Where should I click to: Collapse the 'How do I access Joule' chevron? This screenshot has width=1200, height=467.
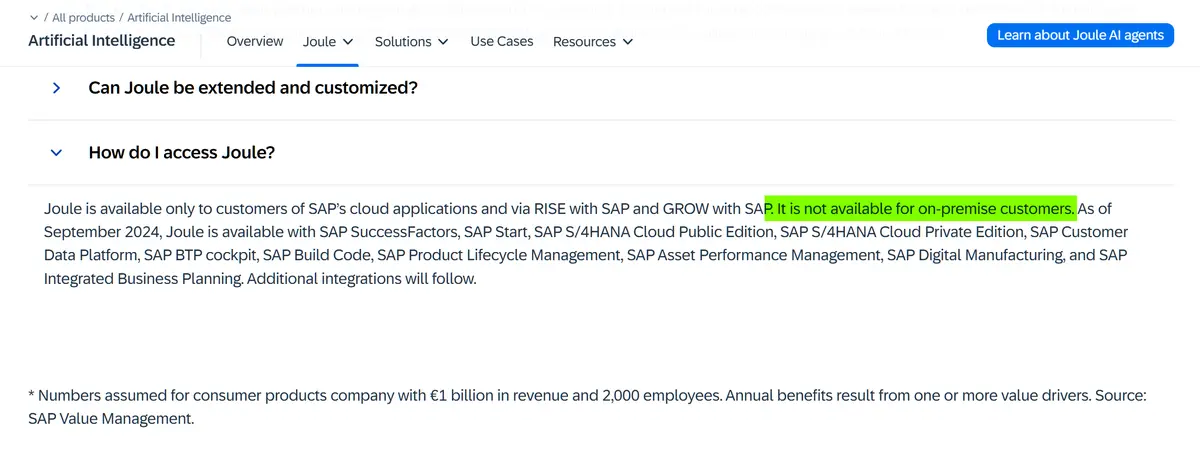(56, 153)
